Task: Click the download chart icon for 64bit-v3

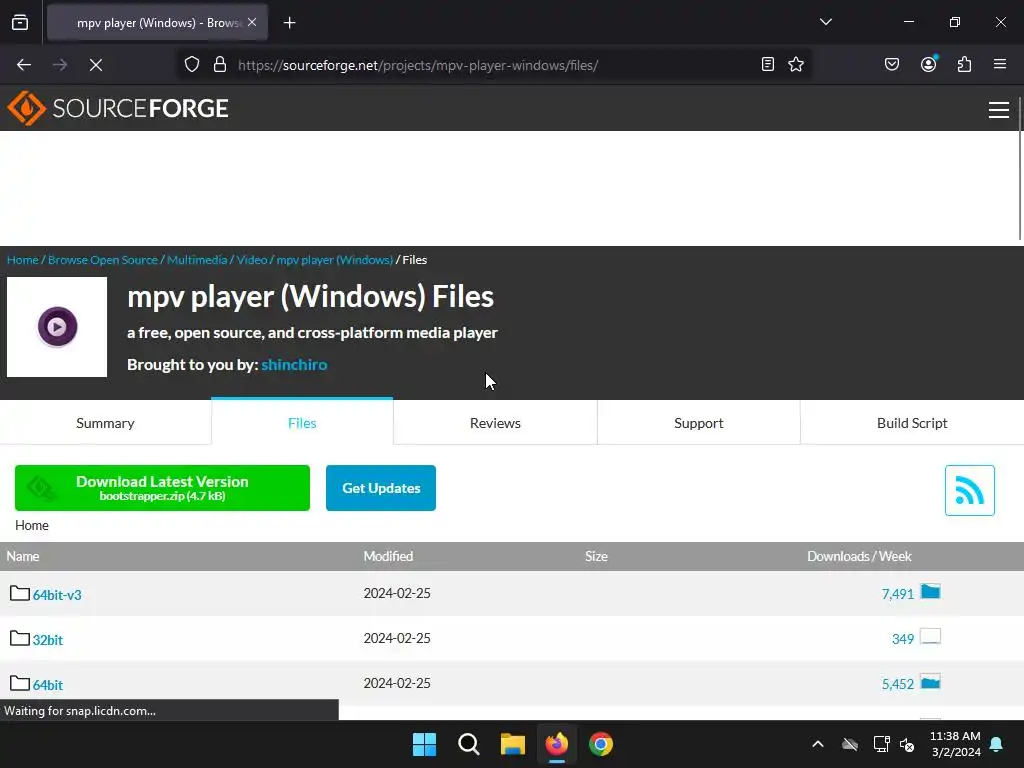Action: pyautogui.click(x=930, y=592)
